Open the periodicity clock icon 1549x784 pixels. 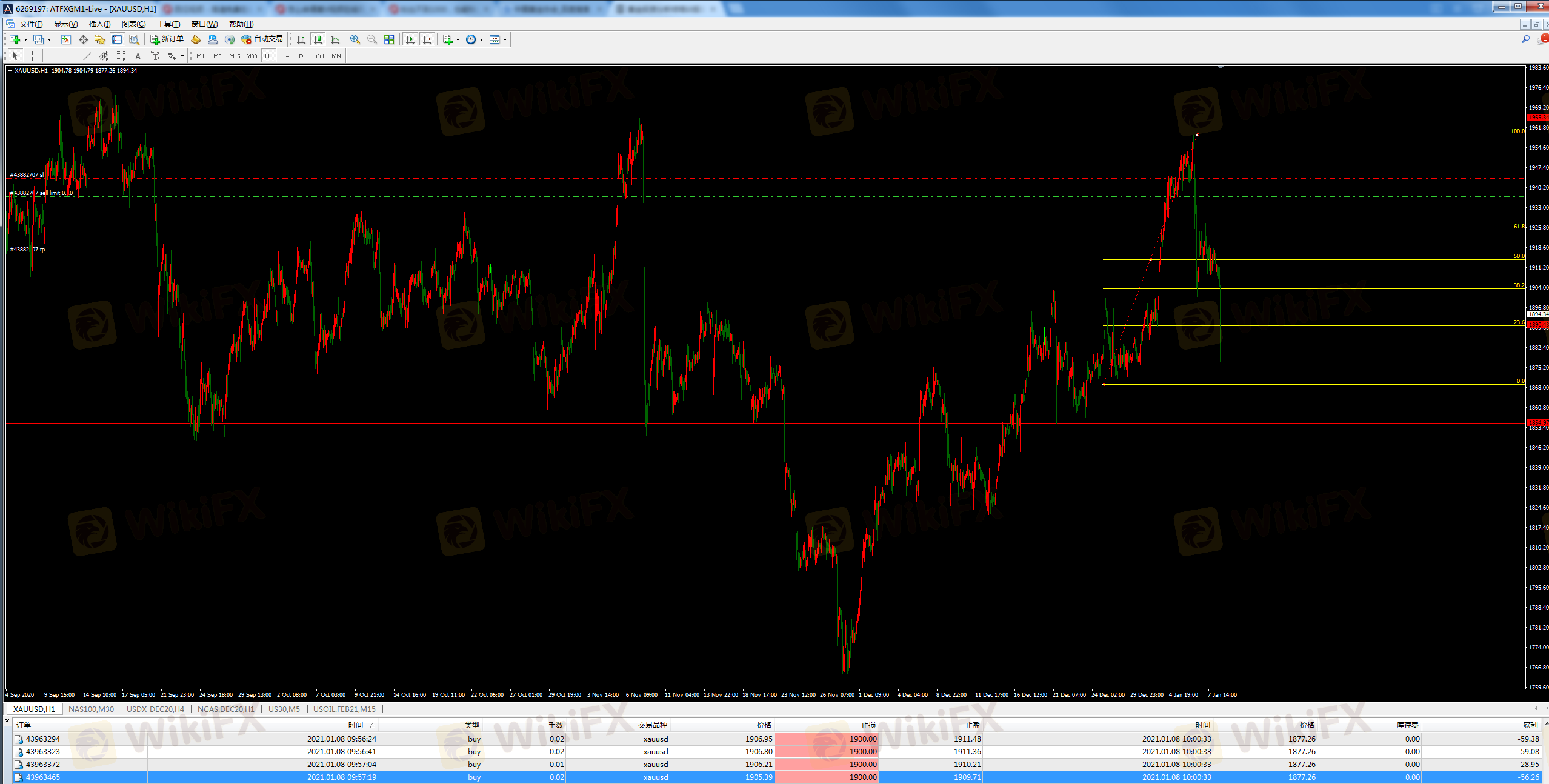pyautogui.click(x=471, y=39)
